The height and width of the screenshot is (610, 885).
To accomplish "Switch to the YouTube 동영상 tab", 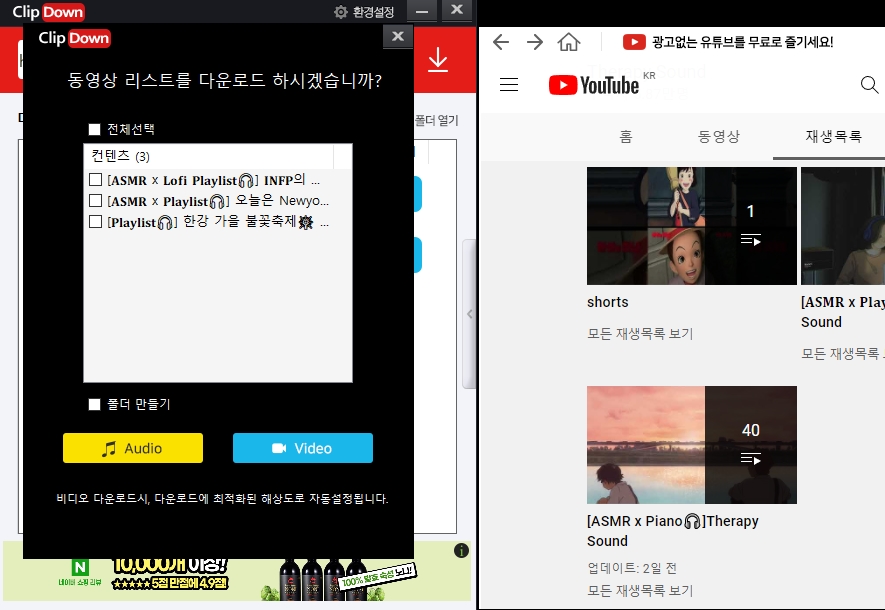I will click(x=718, y=136).
